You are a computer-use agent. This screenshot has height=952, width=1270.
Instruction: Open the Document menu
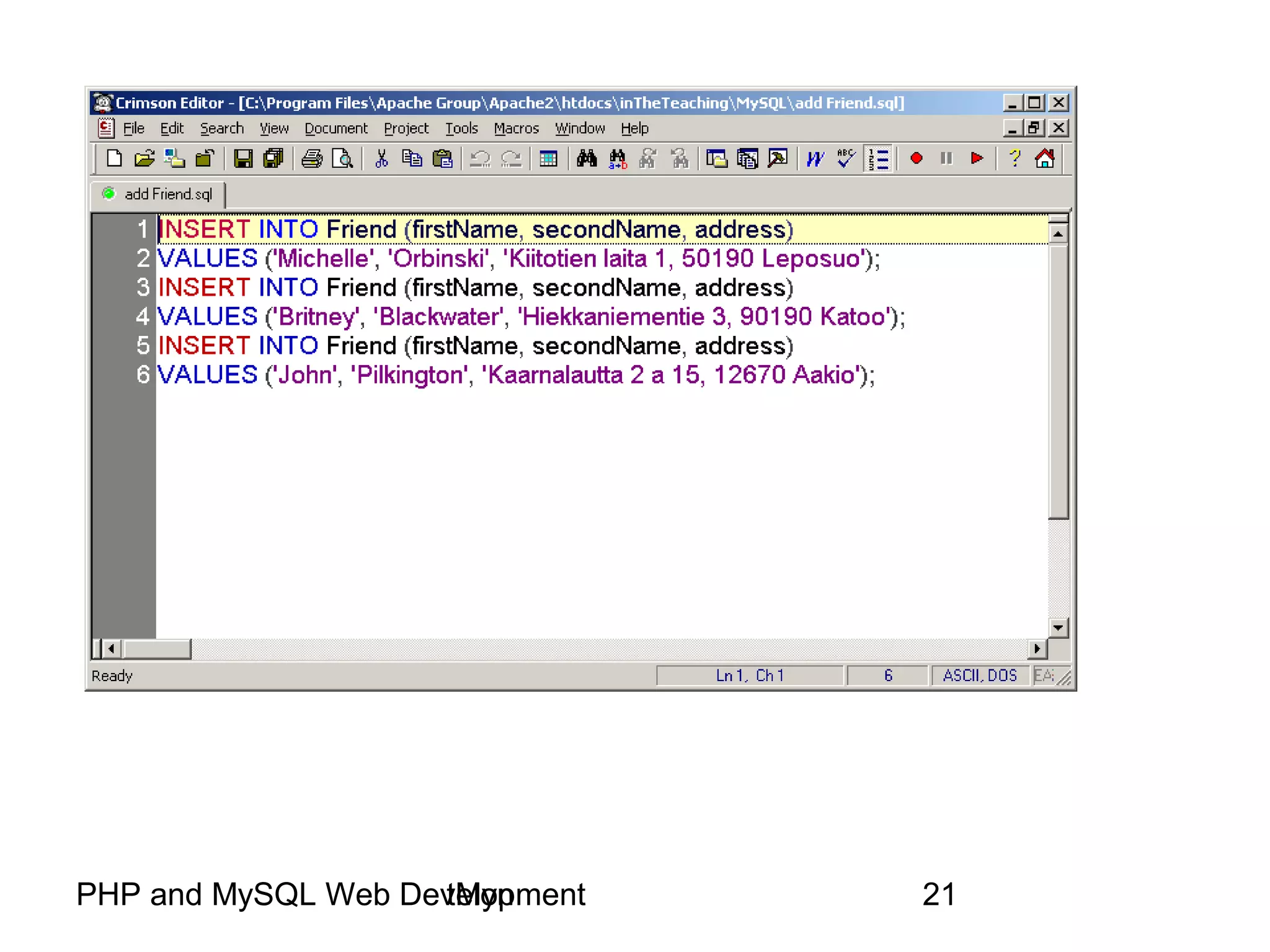(x=336, y=128)
